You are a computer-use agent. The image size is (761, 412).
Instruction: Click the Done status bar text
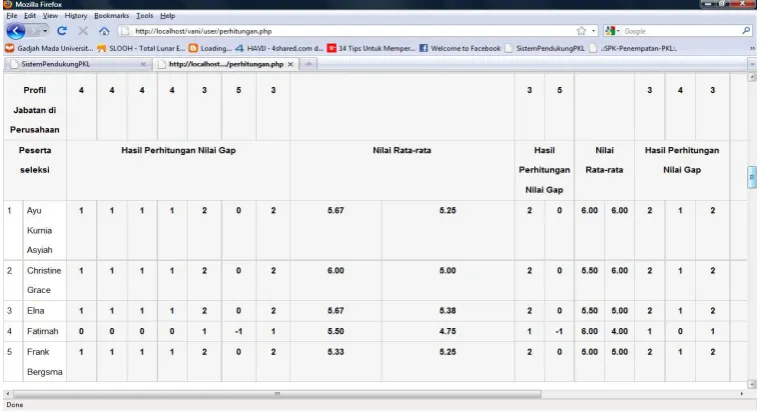coord(15,405)
